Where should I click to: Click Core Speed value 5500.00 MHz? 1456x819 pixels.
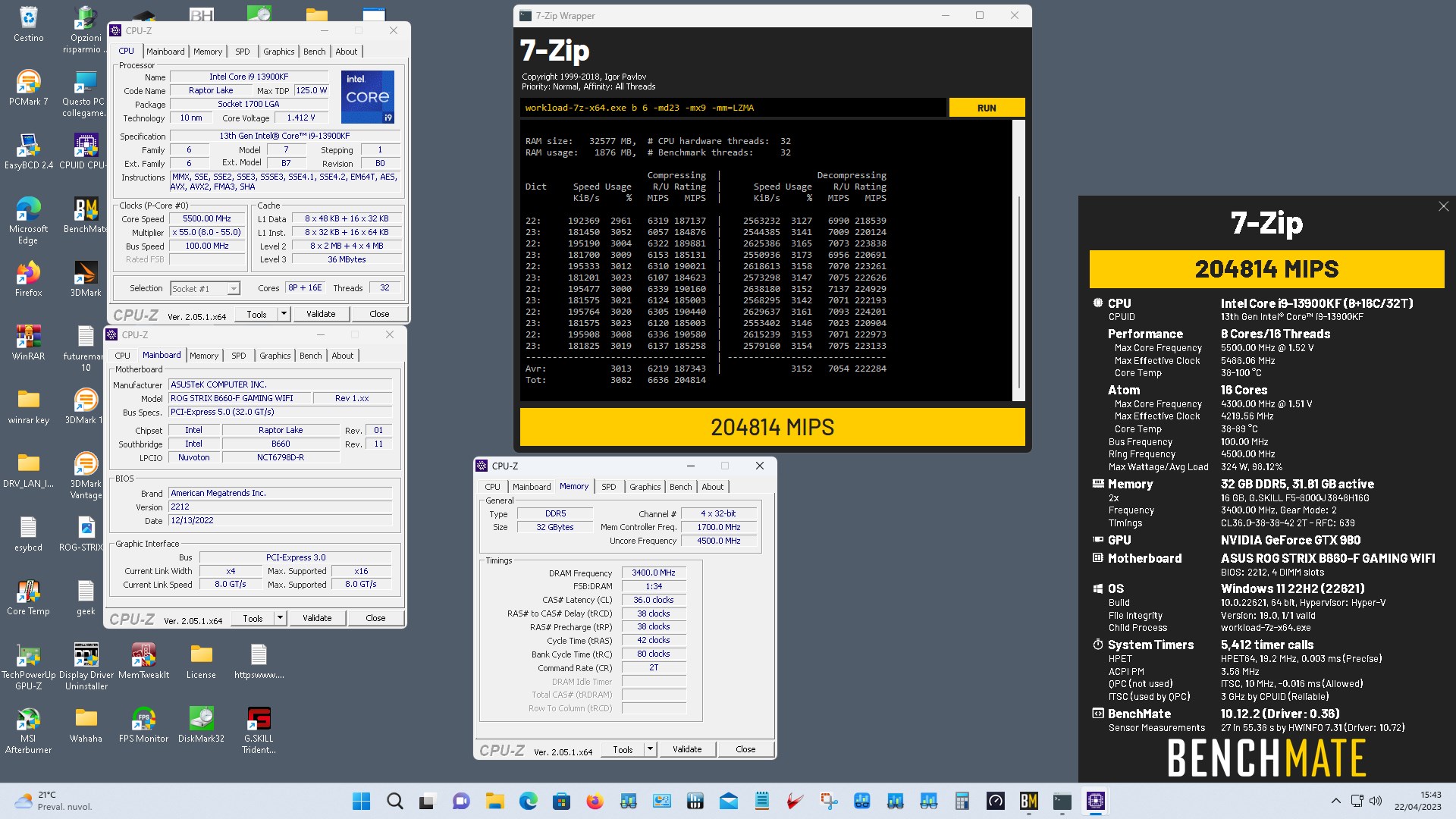[x=207, y=218]
